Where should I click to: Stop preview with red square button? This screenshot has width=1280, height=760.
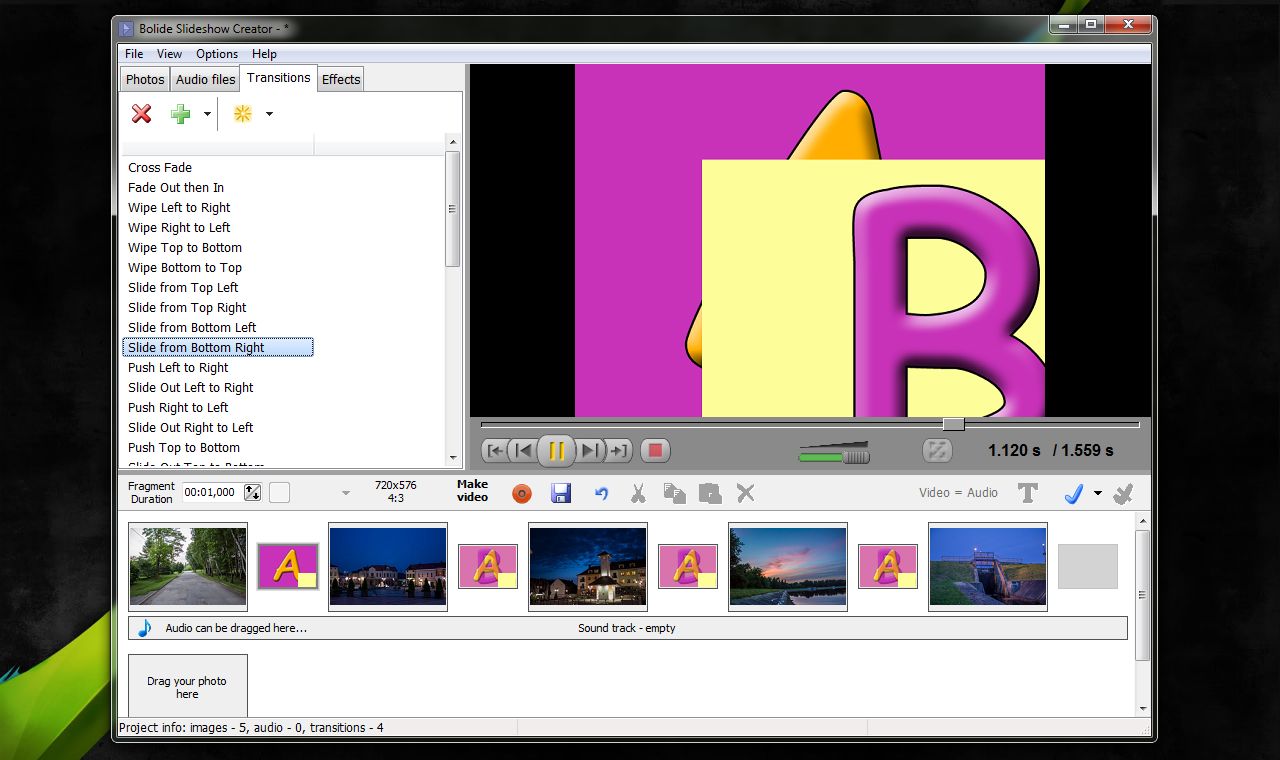655,451
